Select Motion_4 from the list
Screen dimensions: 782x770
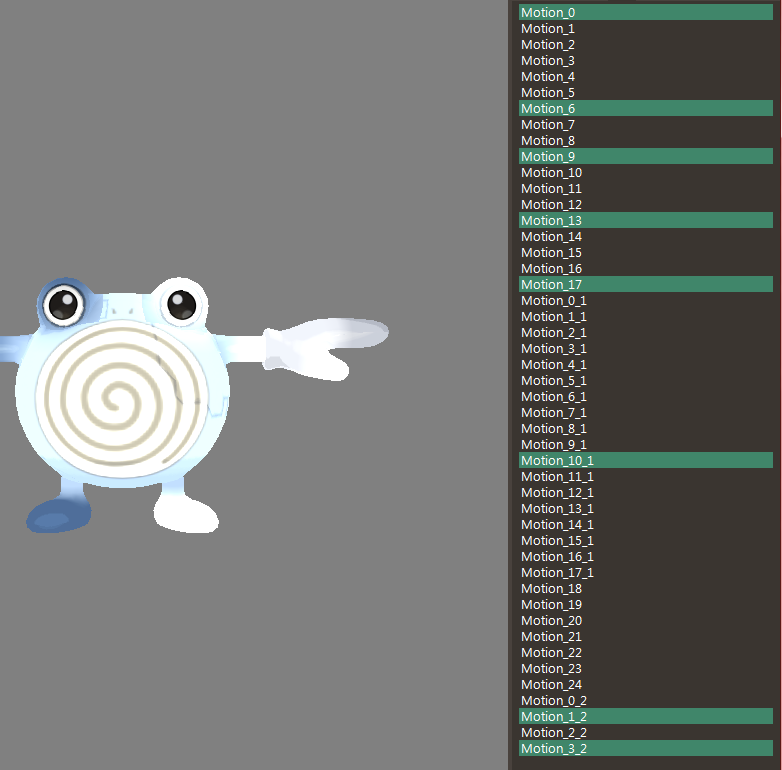tap(645, 76)
